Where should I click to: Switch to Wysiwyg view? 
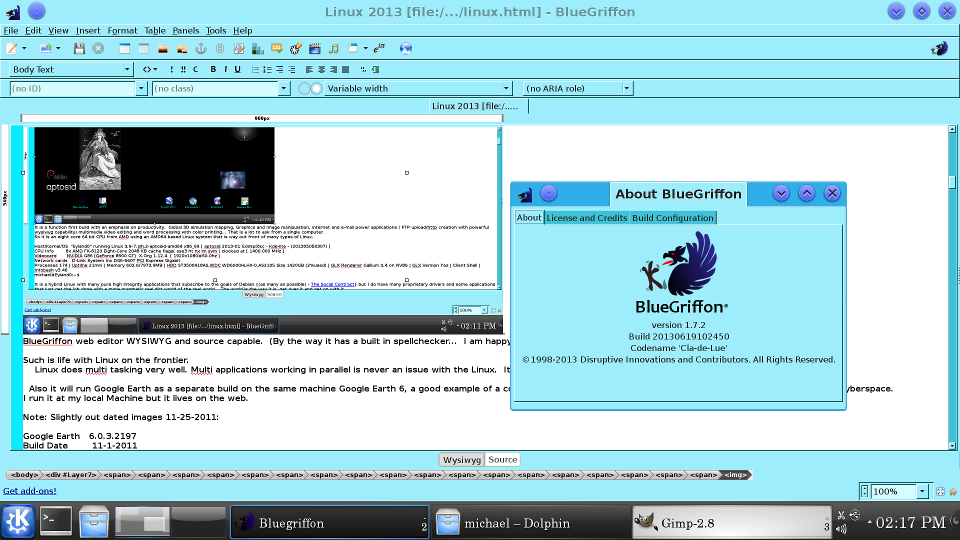click(462, 460)
